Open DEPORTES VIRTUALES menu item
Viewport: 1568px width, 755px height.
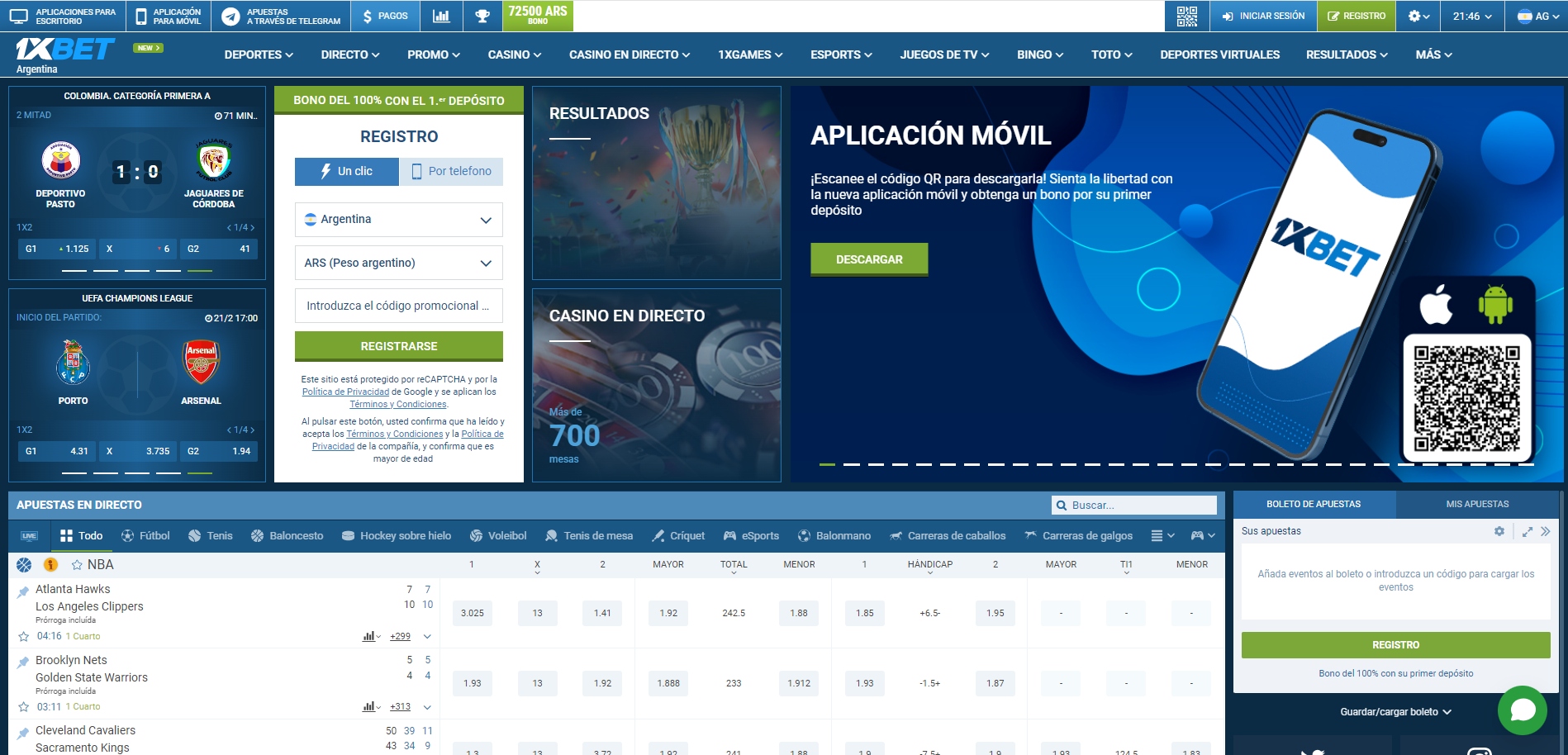tap(1219, 55)
